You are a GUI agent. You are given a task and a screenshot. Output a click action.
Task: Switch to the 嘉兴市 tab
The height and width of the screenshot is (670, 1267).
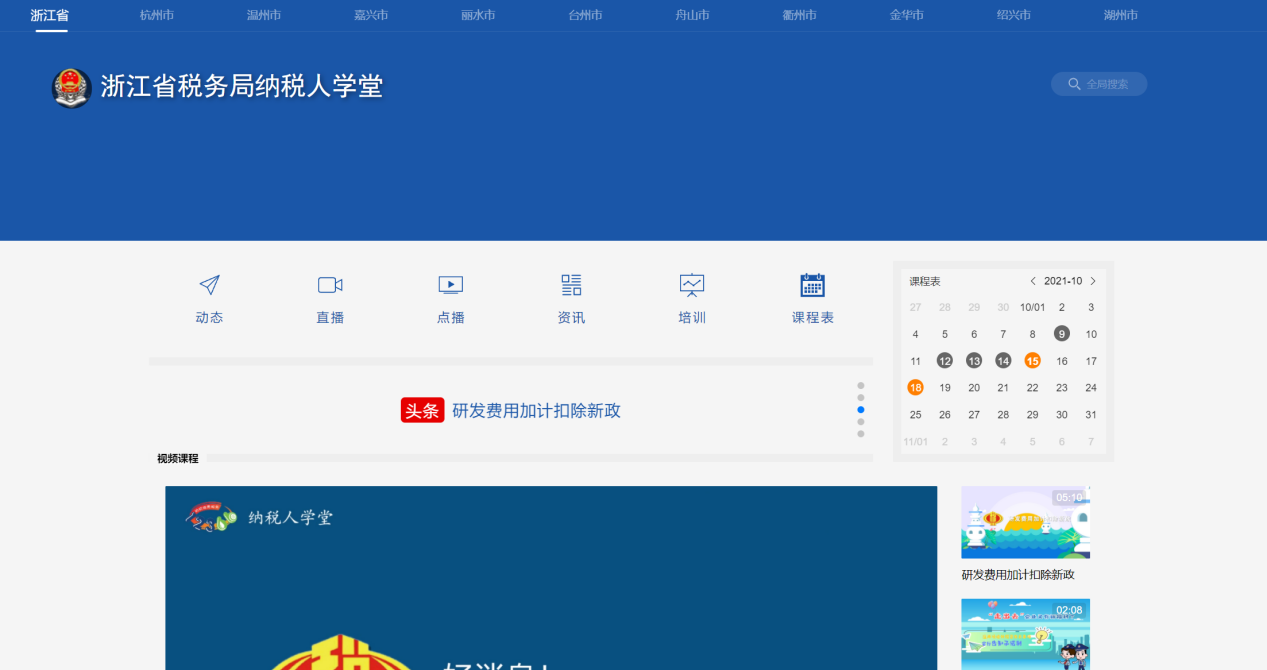(371, 15)
